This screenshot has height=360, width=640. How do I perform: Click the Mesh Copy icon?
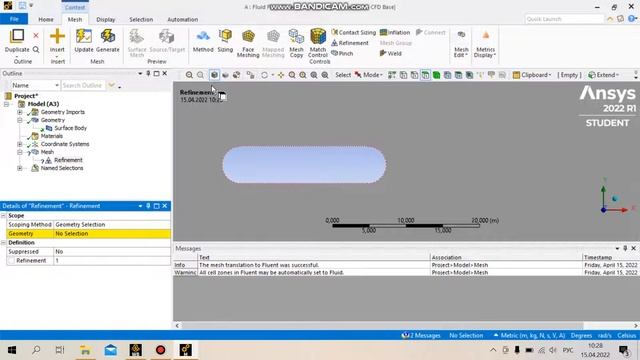click(296, 43)
